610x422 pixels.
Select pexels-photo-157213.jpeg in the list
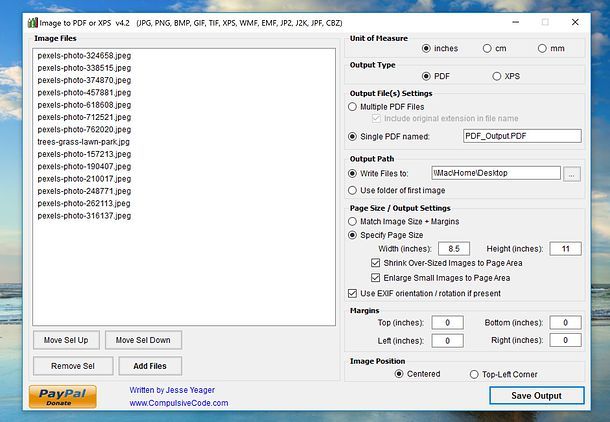pos(84,154)
